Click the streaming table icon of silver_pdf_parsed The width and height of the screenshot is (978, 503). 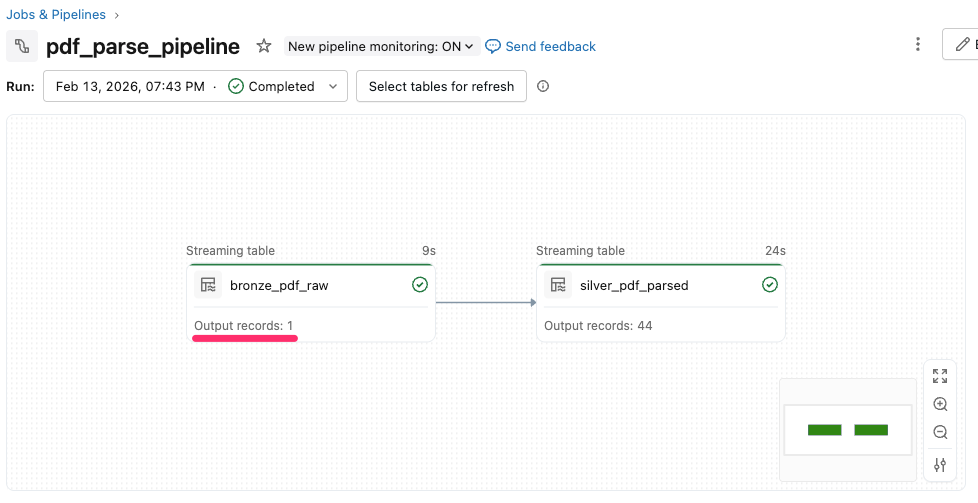pos(558,285)
